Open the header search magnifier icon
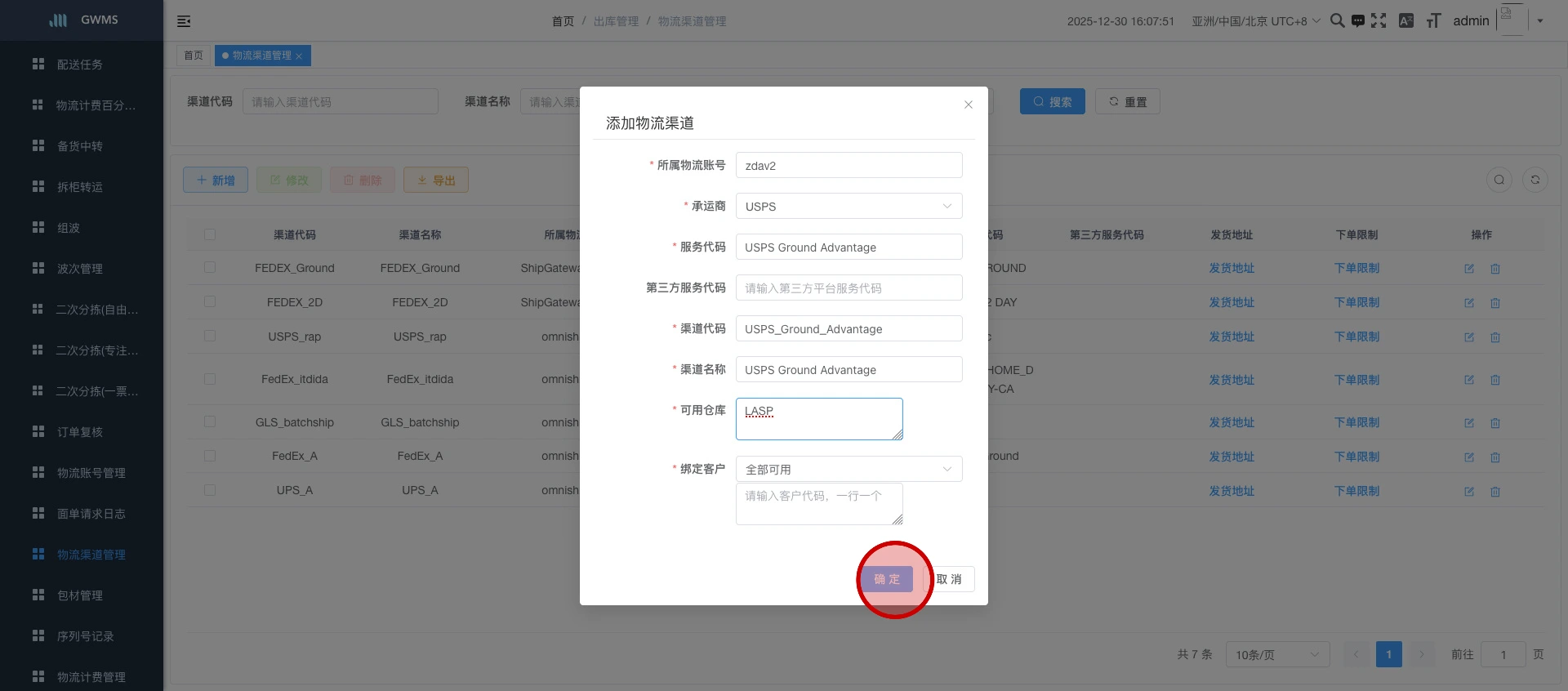Viewport: 1568px width, 691px height. (x=1337, y=20)
